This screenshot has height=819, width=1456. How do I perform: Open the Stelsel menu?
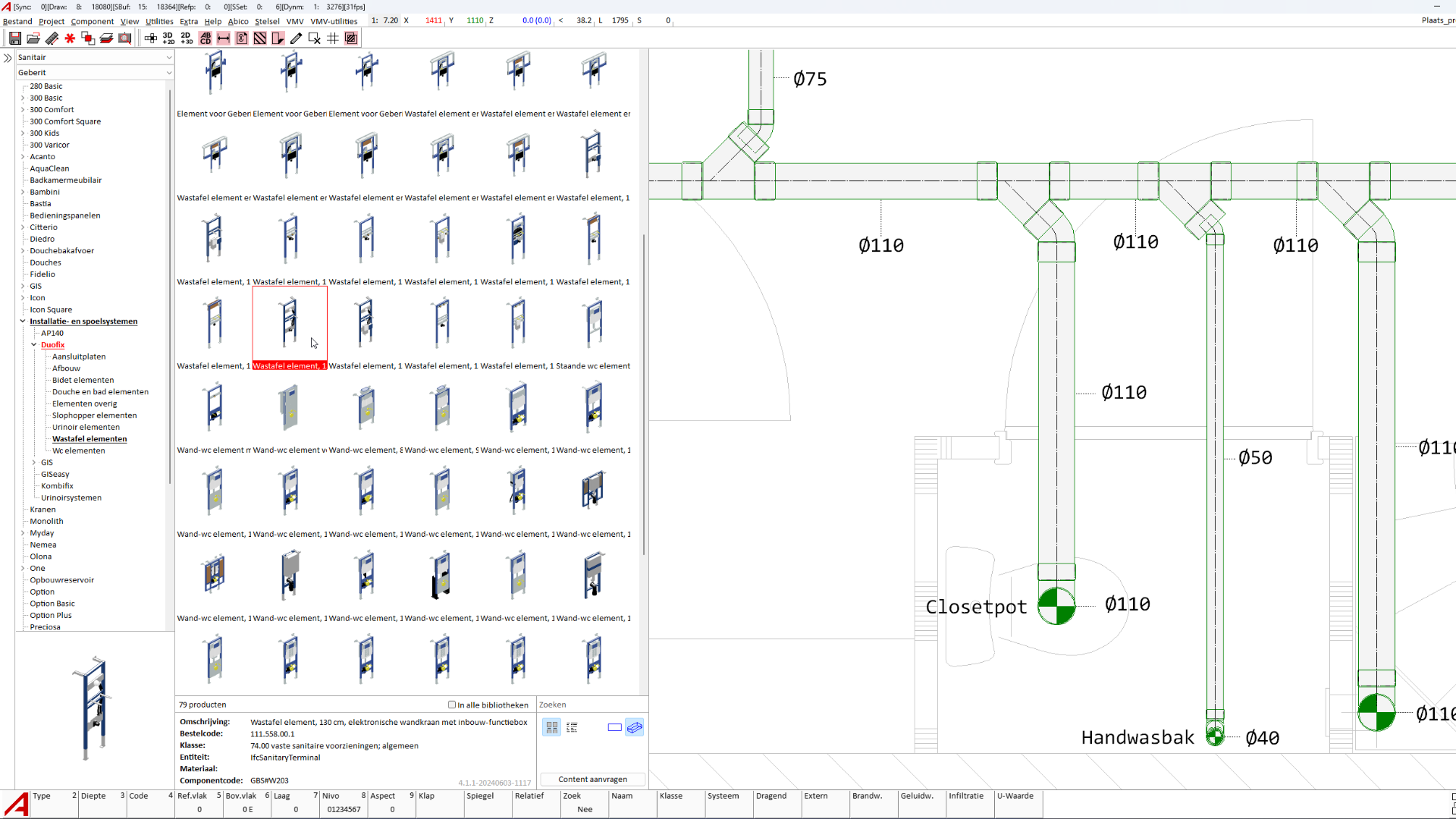pos(267,21)
